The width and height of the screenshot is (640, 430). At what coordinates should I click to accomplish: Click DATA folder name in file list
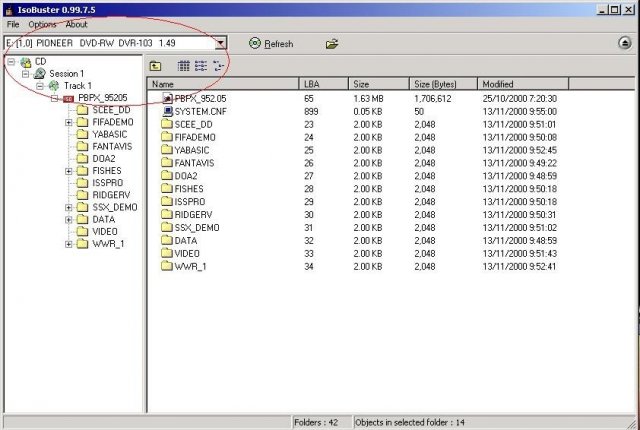(x=186, y=241)
